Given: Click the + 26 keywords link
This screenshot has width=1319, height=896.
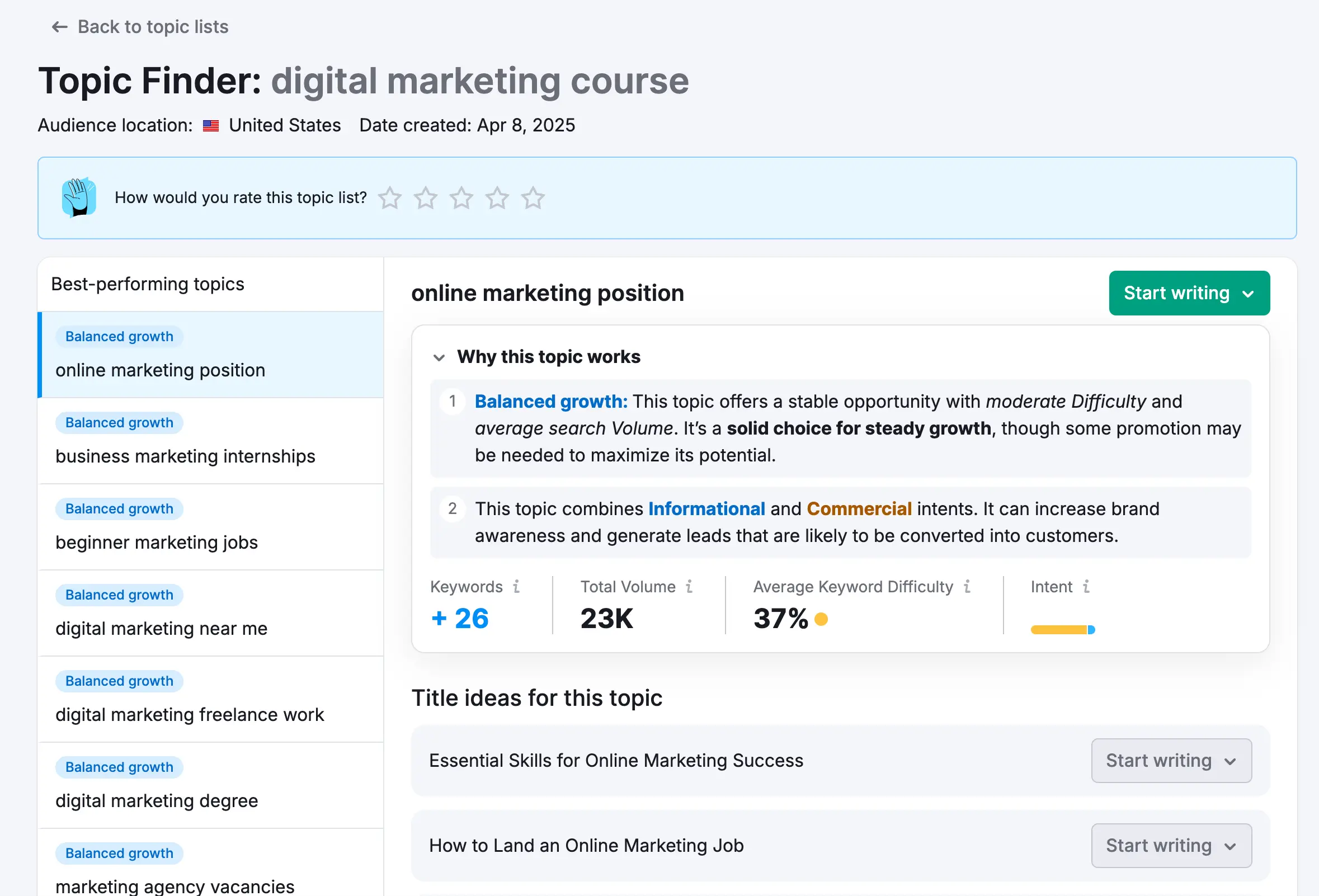Looking at the screenshot, I should tap(460, 618).
